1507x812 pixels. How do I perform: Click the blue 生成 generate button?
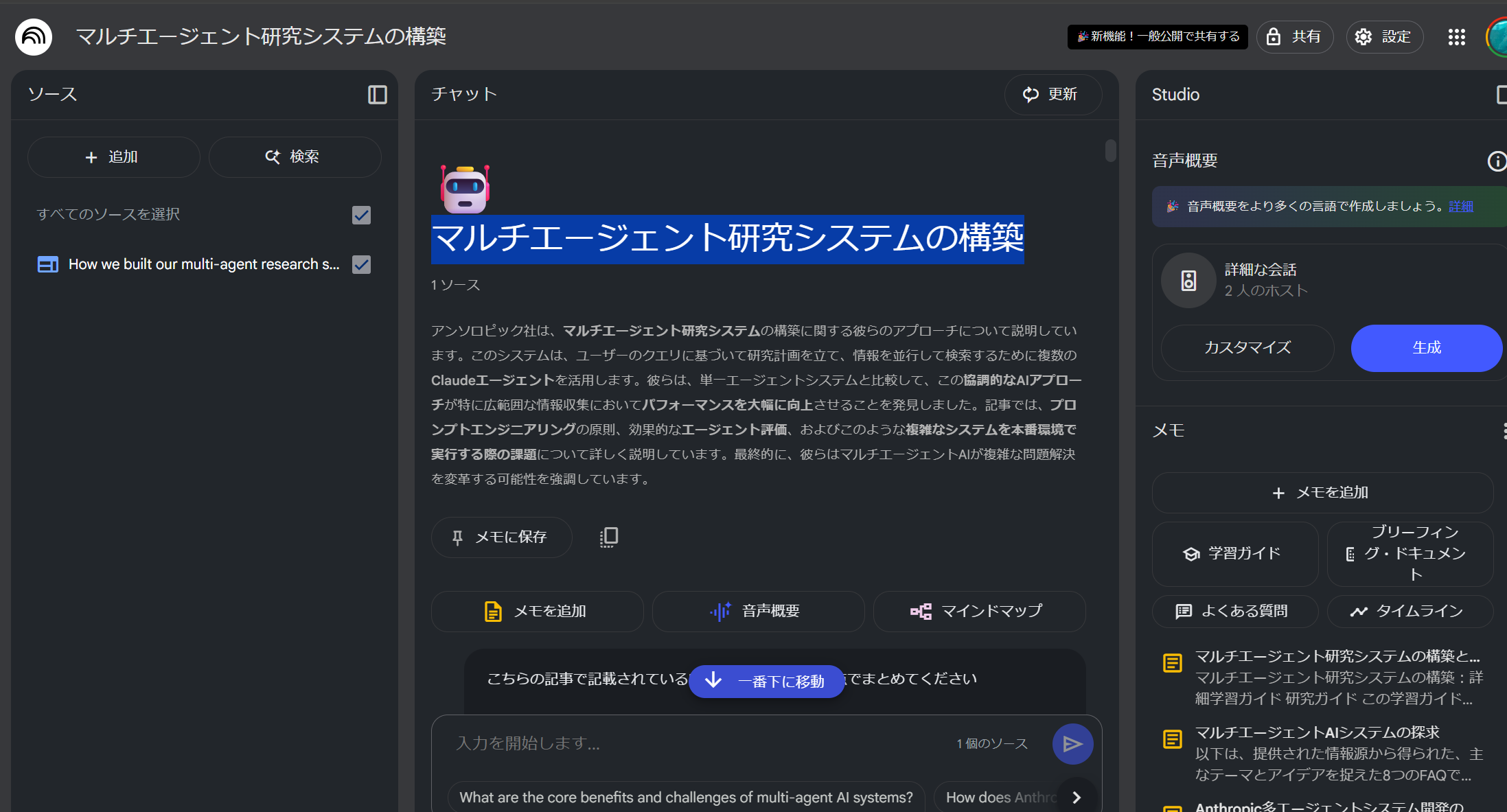tap(1426, 348)
